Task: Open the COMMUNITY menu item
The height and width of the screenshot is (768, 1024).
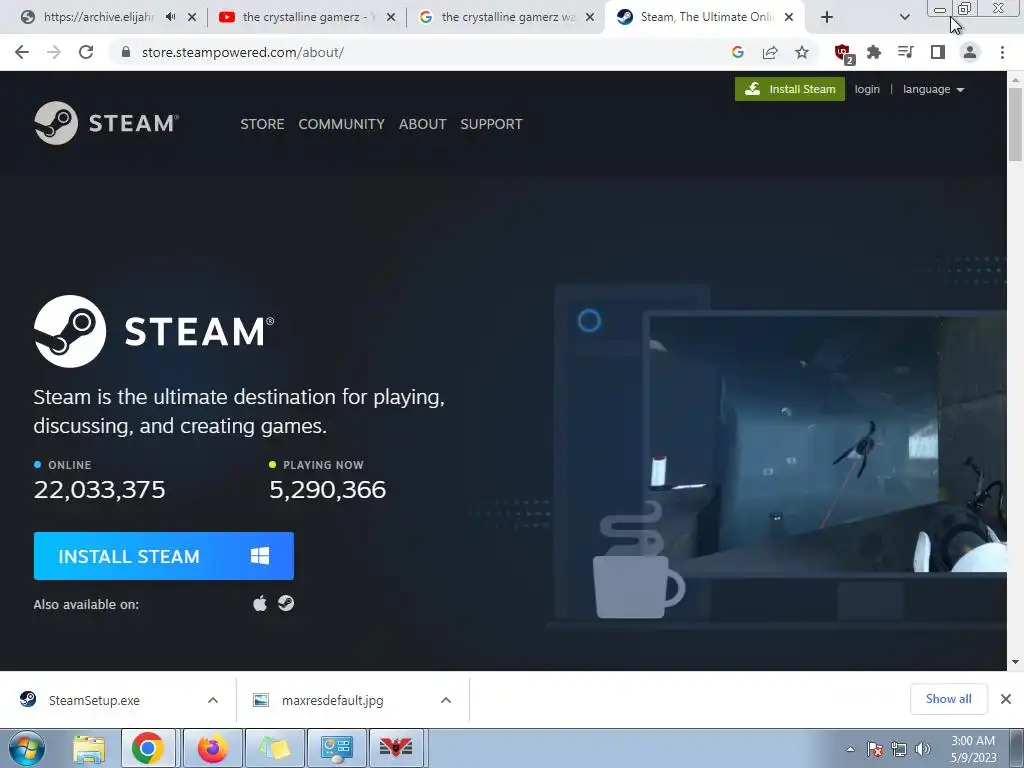Action: coord(341,124)
